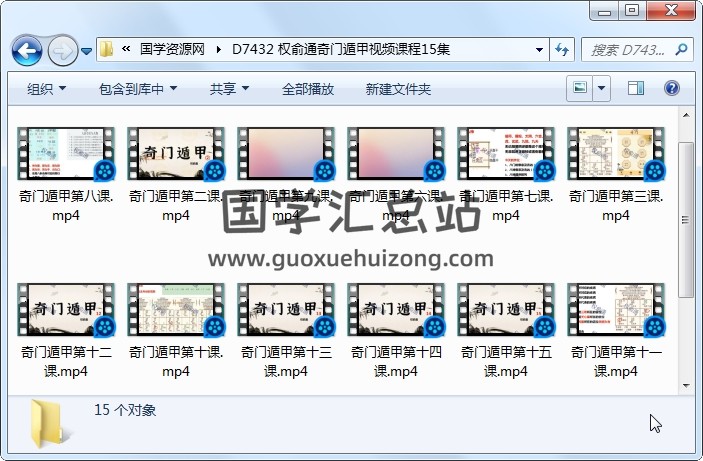Viewport: 703px width, 461px height.
Task: Click the magnifier search icon
Action: [x=682, y=49]
